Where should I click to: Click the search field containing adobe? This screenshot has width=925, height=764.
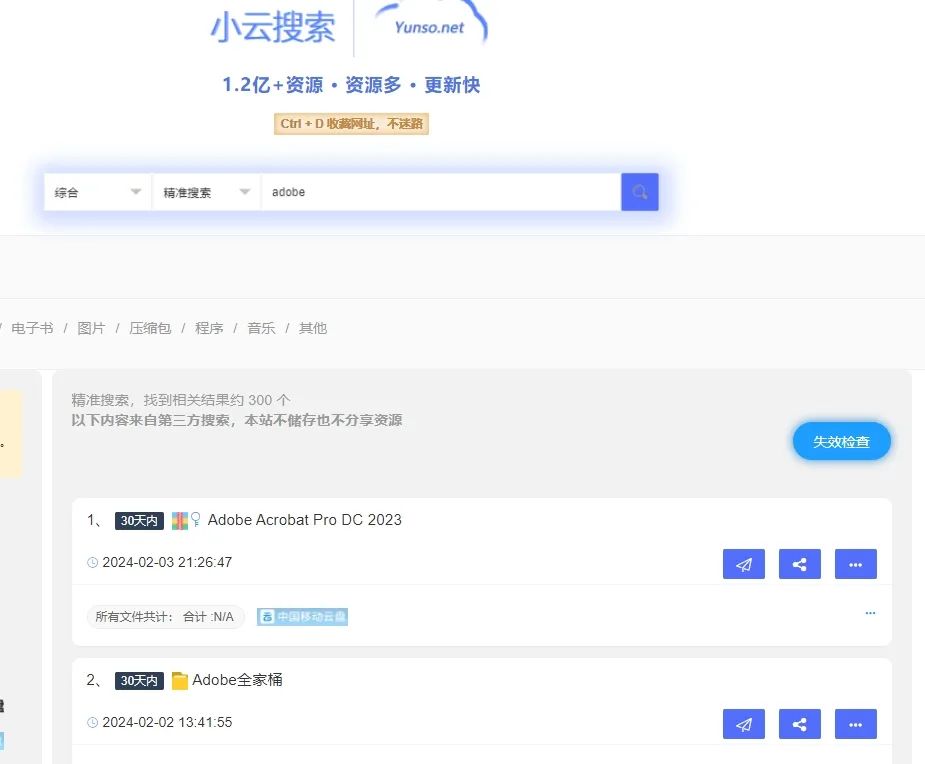tap(441, 192)
